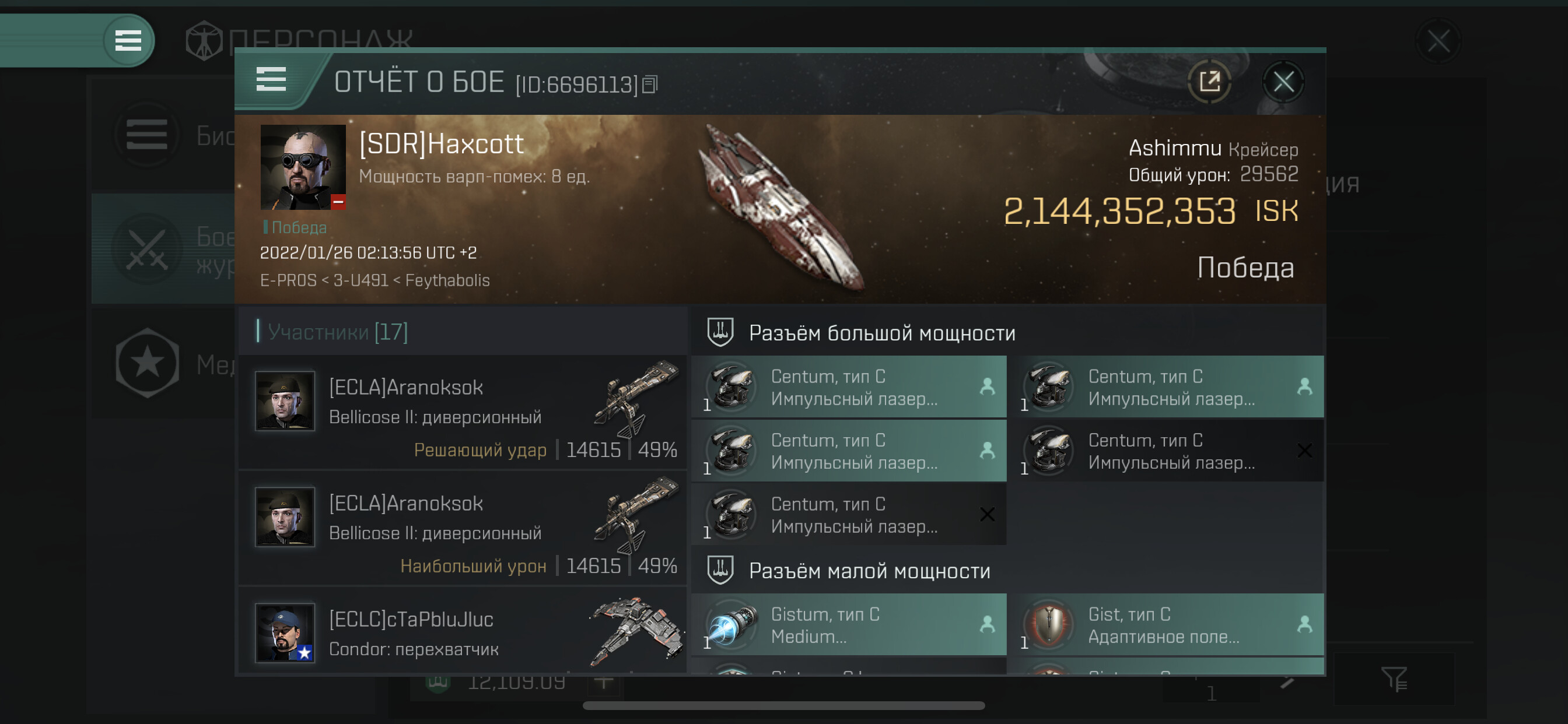
Task: Open Aranoksok's decisive blow entry
Action: pyautogui.click(x=463, y=413)
